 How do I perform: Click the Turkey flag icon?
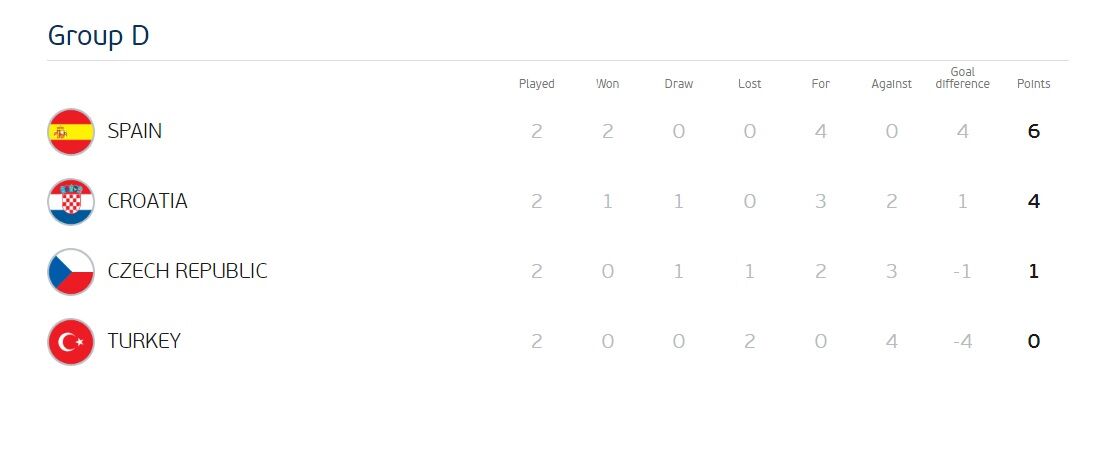pos(71,342)
